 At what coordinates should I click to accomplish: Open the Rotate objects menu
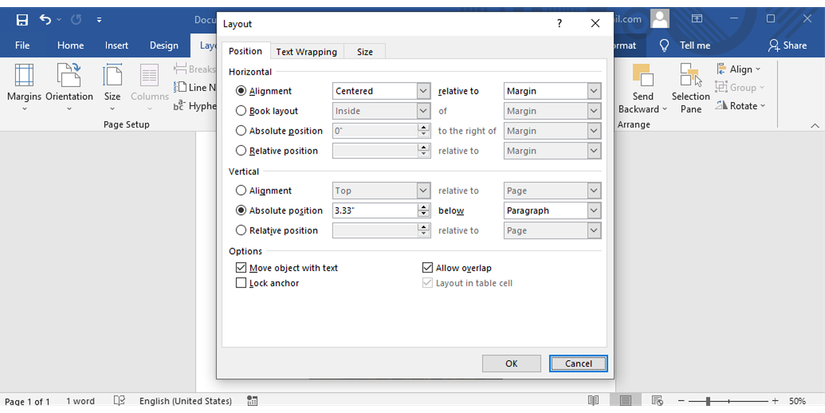pyautogui.click(x=739, y=106)
